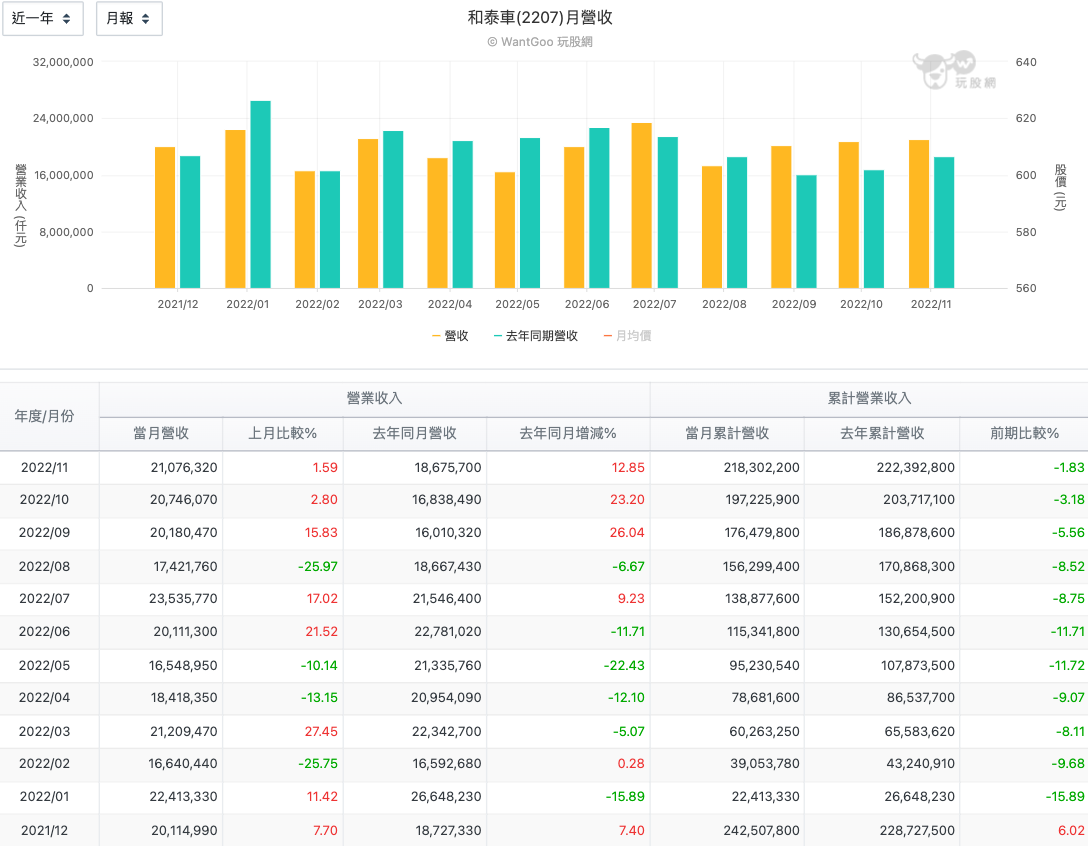Click the 2022/10 revenue value 20,746,070
This screenshot has height=846, width=1088.
[183, 500]
